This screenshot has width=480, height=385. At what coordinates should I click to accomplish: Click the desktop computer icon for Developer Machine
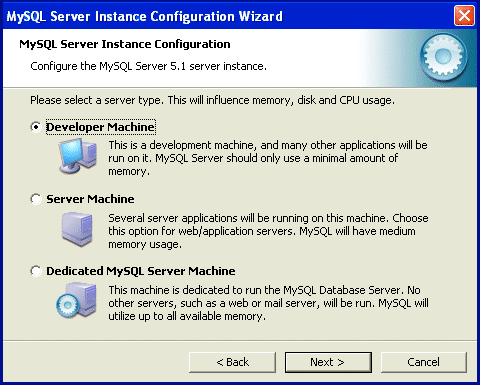tap(78, 156)
